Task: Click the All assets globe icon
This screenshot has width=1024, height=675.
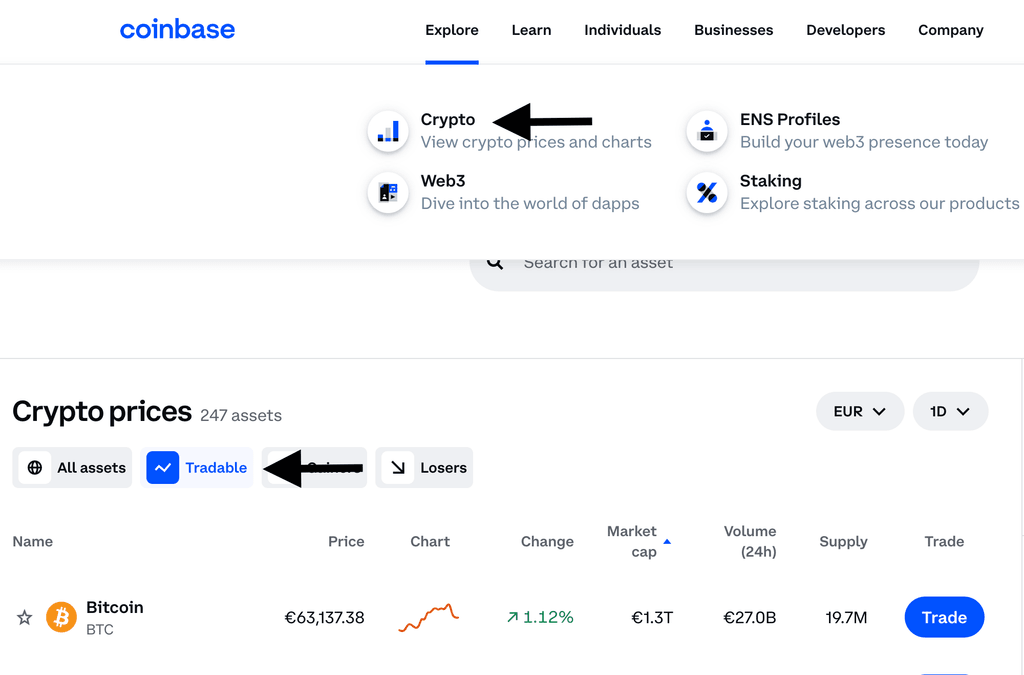Action: (x=36, y=467)
